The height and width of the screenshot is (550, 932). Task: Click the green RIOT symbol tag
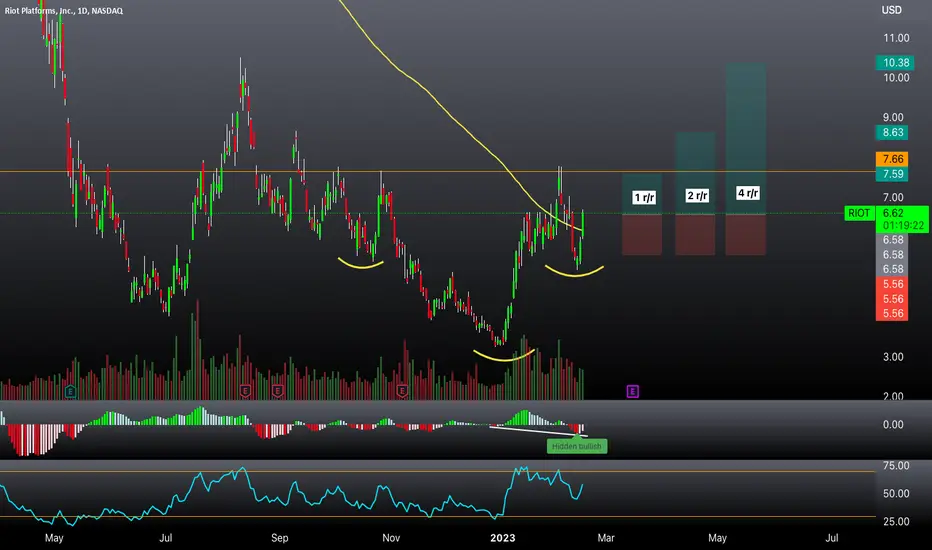(x=859, y=213)
